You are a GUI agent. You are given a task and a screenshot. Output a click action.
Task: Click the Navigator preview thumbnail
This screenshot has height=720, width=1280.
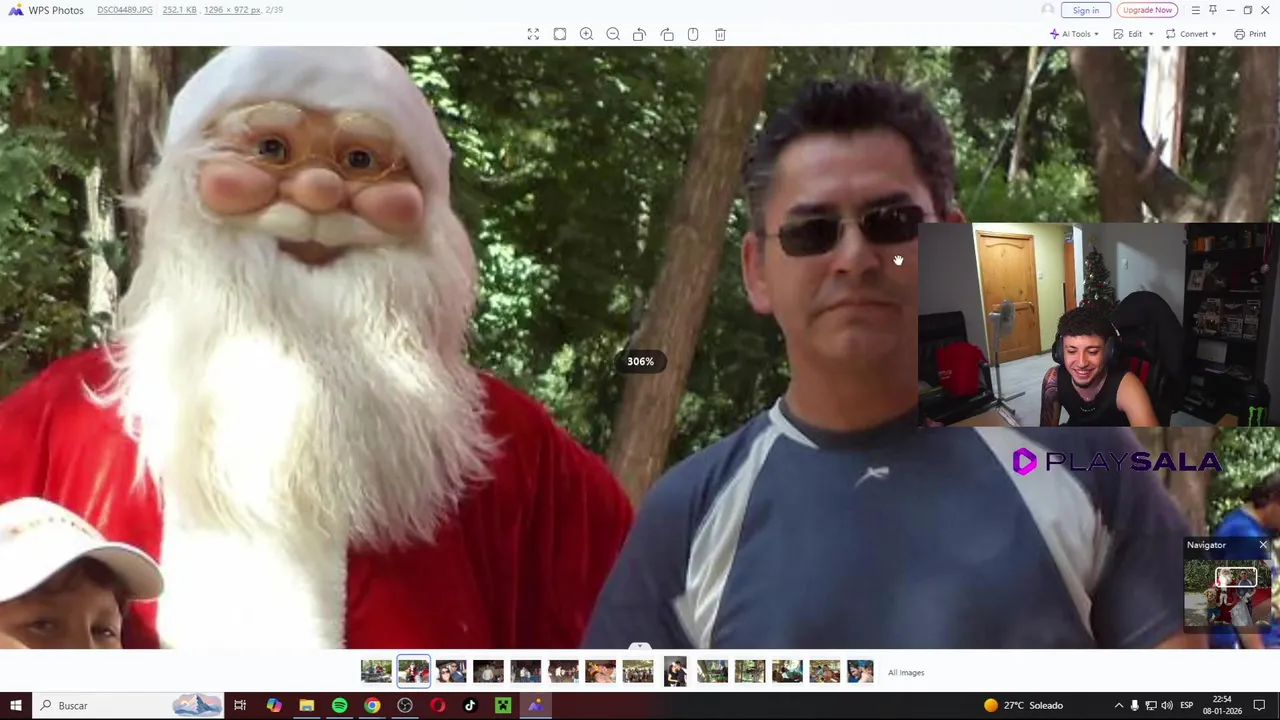coord(1228,591)
